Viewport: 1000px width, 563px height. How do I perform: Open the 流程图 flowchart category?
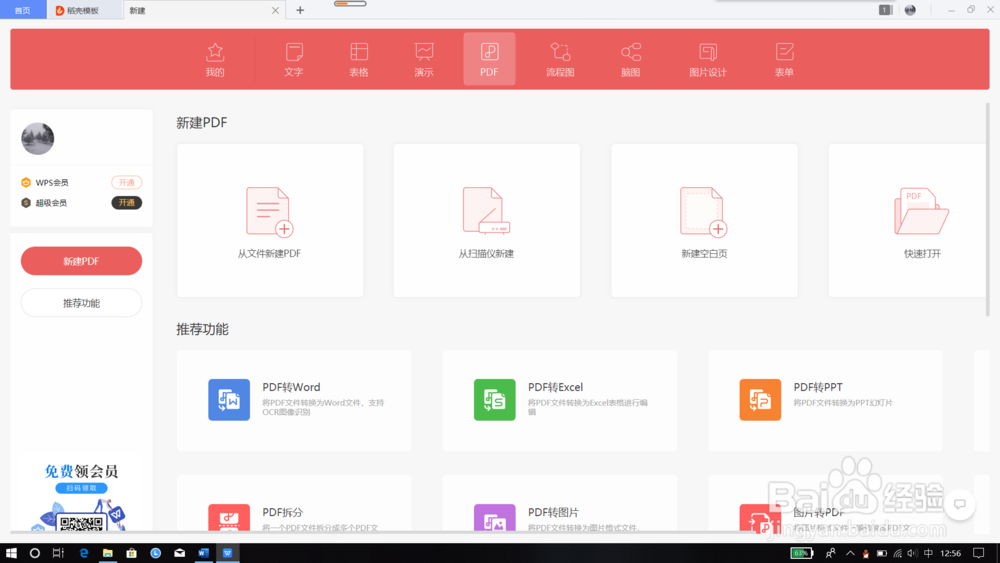(x=560, y=59)
